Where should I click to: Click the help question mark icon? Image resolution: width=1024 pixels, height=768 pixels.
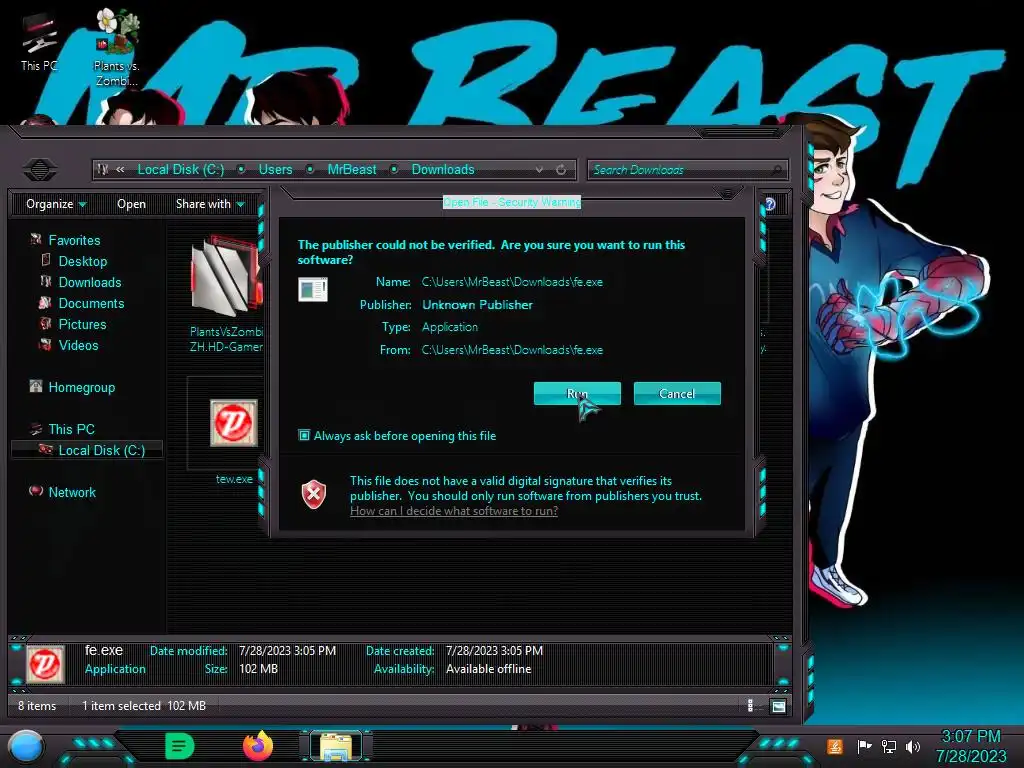pyautogui.click(x=770, y=204)
